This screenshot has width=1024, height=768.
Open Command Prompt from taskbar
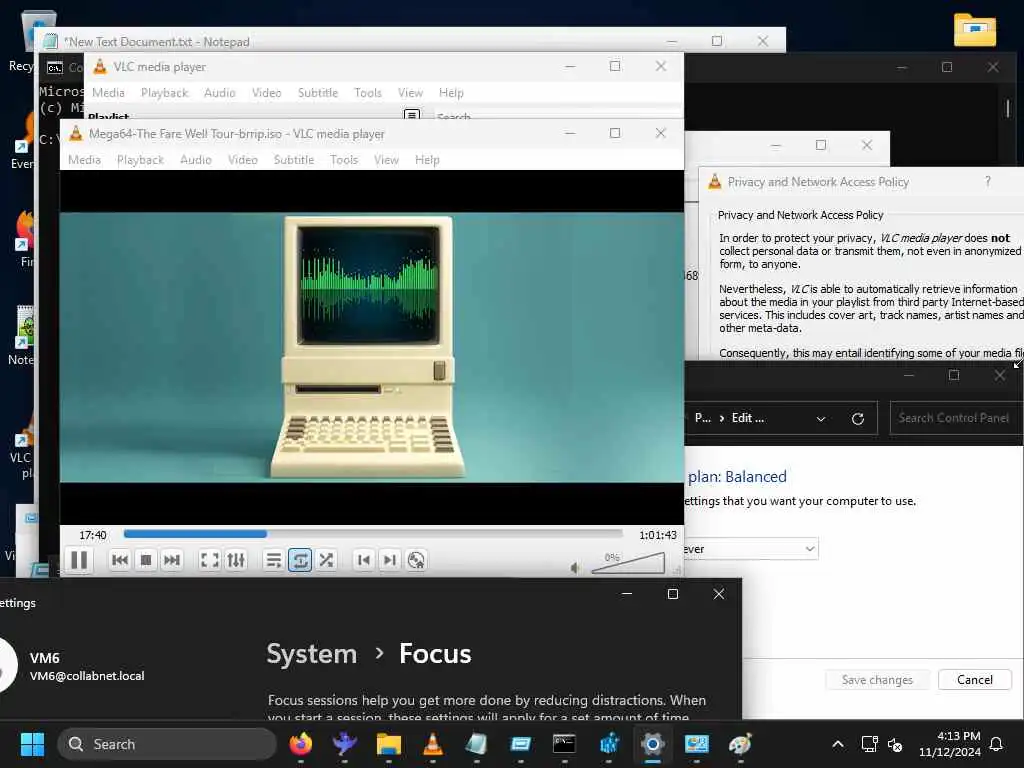click(x=564, y=744)
